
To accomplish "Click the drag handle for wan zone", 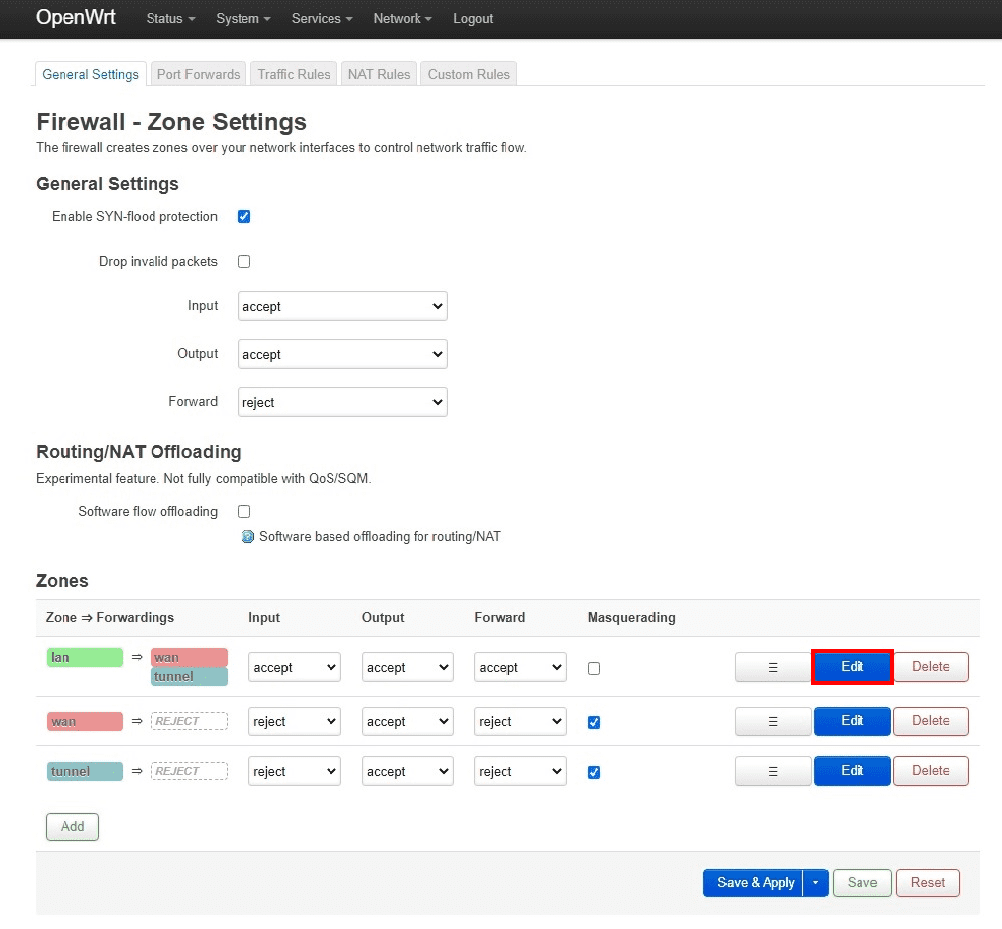I will pyautogui.click(x=772, y=721).
